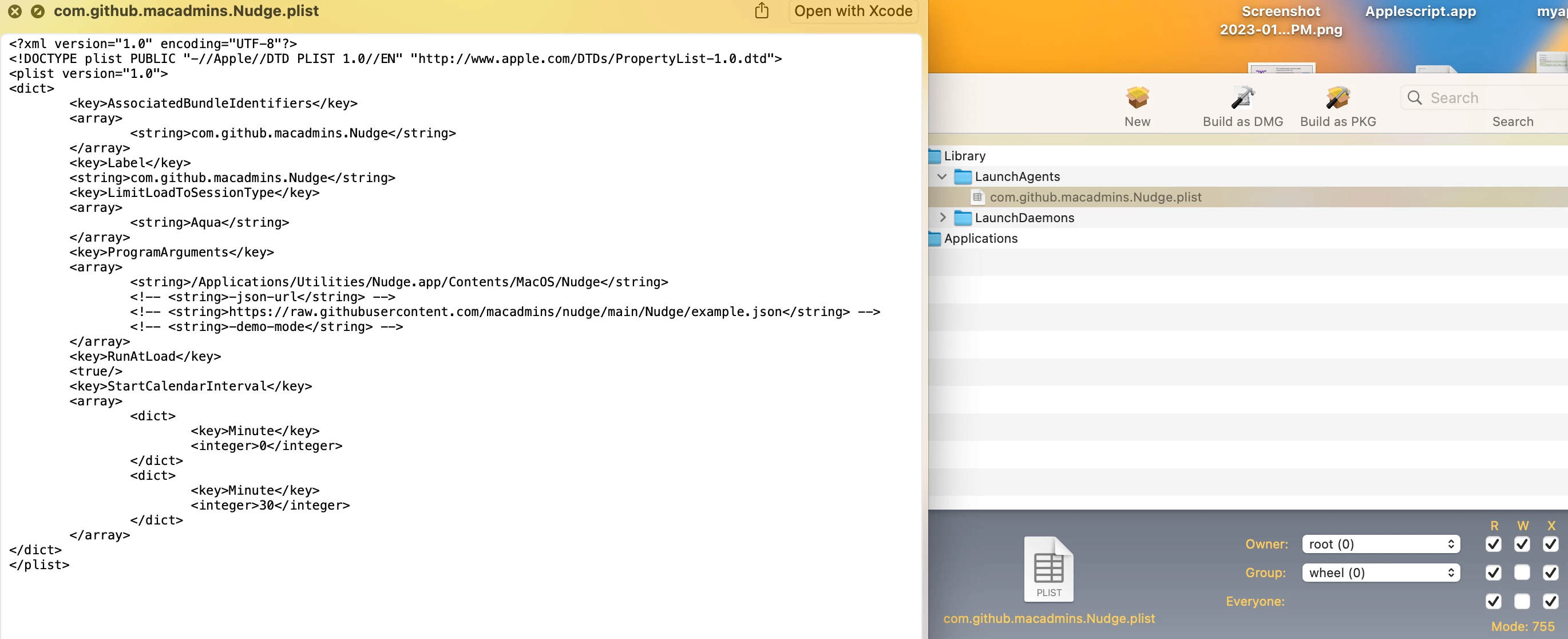The width and height of the screenshot is (1568, 639).
Task: Click the com.github.macadmins.Nudge.plist preview title
Action: [186, 11]
